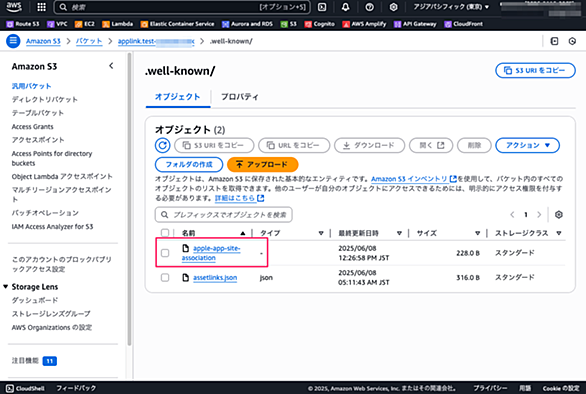Follow the Amazon S3 インベントリ link
Viewport: 586px width, 394px height.
[x=414, y=179]
